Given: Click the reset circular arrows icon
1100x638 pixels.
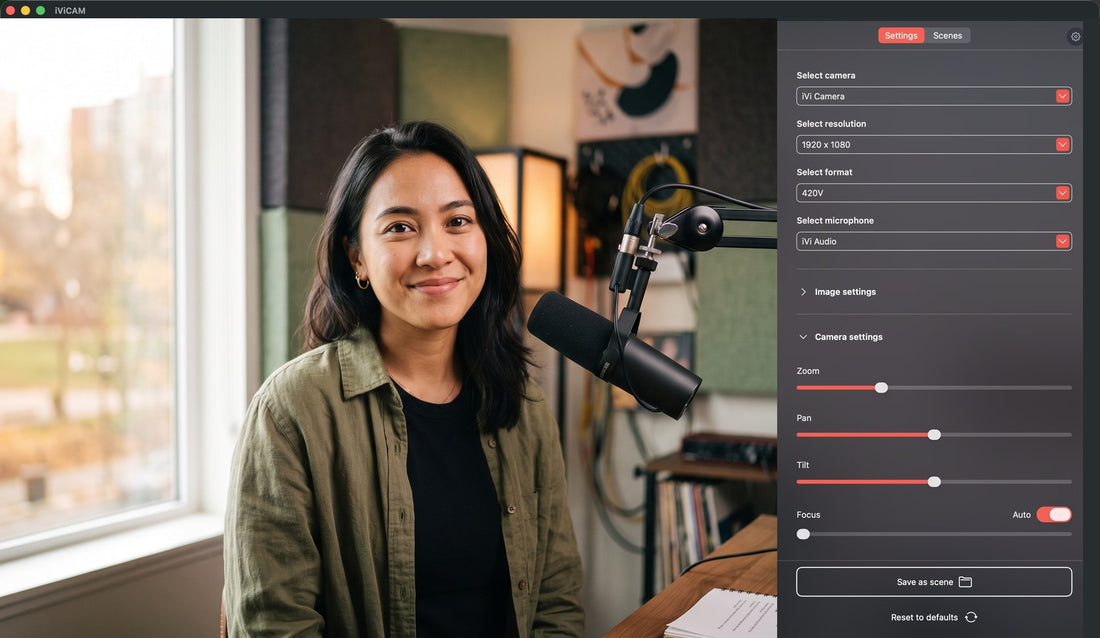Looking at the screenshot, I should click(971, 617).
